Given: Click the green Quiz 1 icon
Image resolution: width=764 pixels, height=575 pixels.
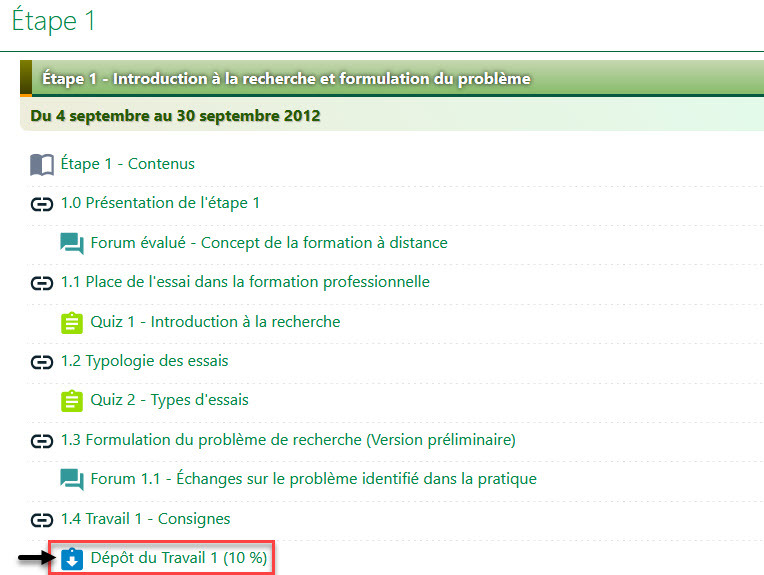Looking at the screenshot, I should [x=72, y=322].
